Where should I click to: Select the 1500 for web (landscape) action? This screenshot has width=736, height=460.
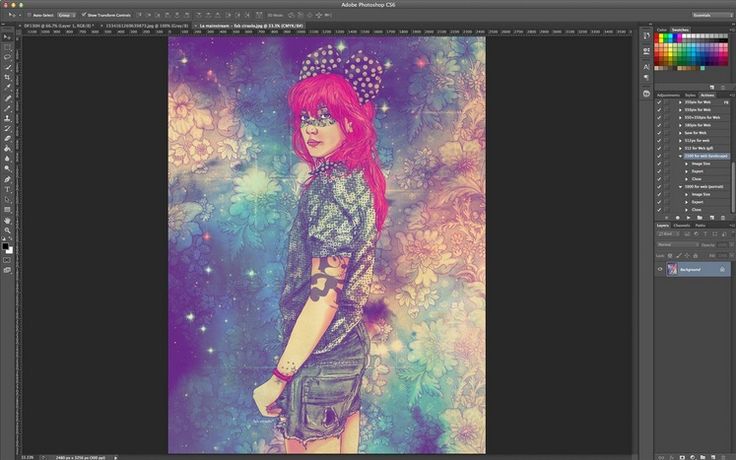706,156
